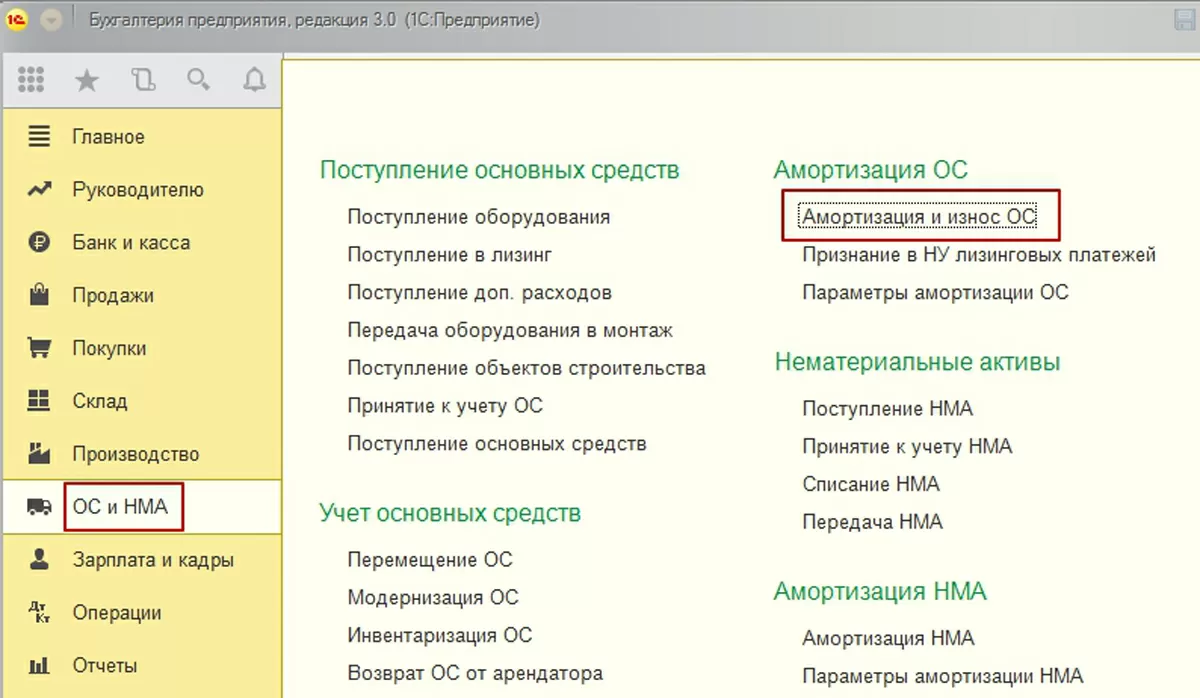Open Параметры амортизации НМА
The image size is (1200, 698).
(942, 676)
